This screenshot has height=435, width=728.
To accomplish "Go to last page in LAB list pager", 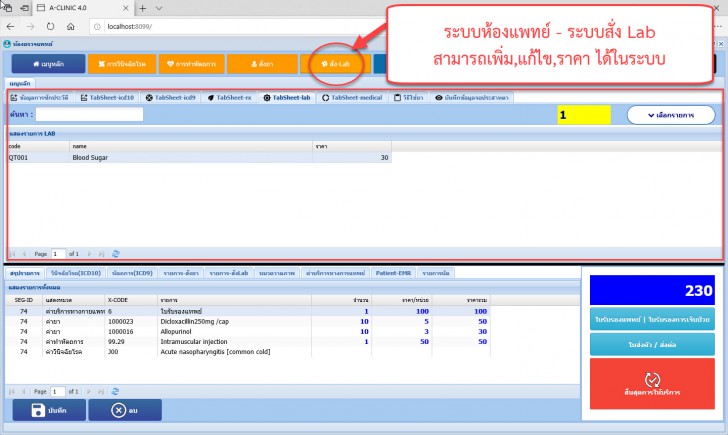I will pos(101,254).
